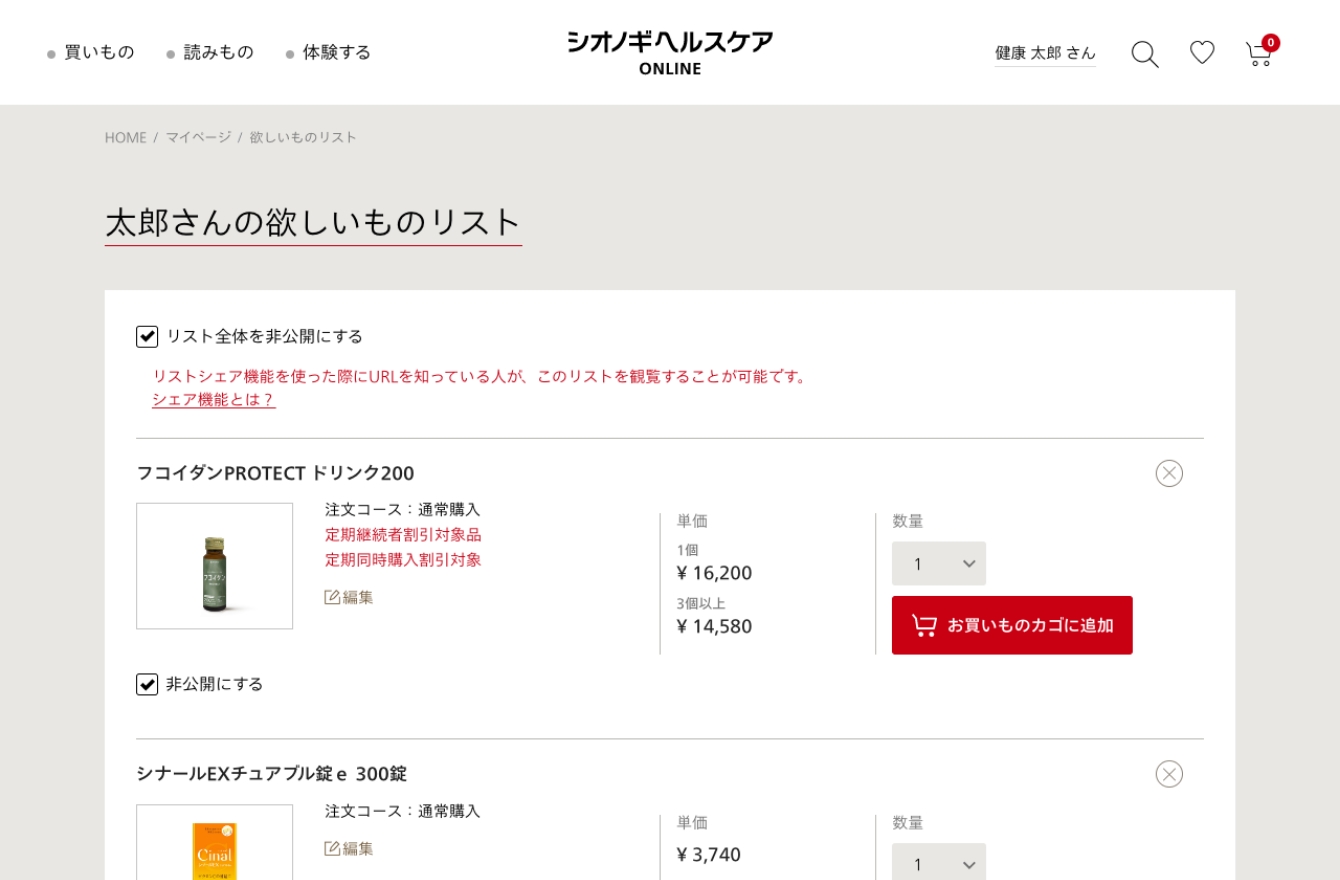This screenshot has height=880, width=1340.
Task: Open the シェア機能とは？ link
Action: coord(213,399)
